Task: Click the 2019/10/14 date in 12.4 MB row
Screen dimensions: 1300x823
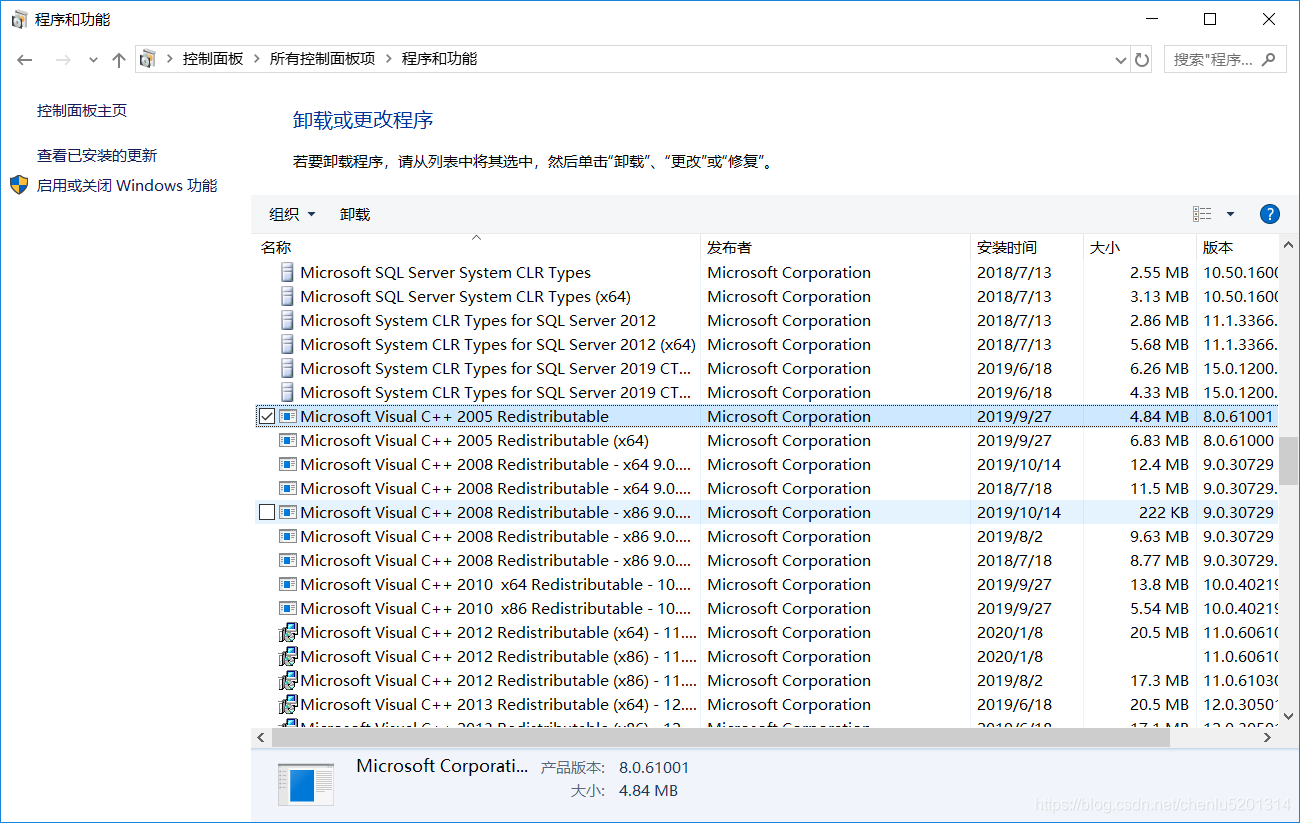Action: (1019, 464)
